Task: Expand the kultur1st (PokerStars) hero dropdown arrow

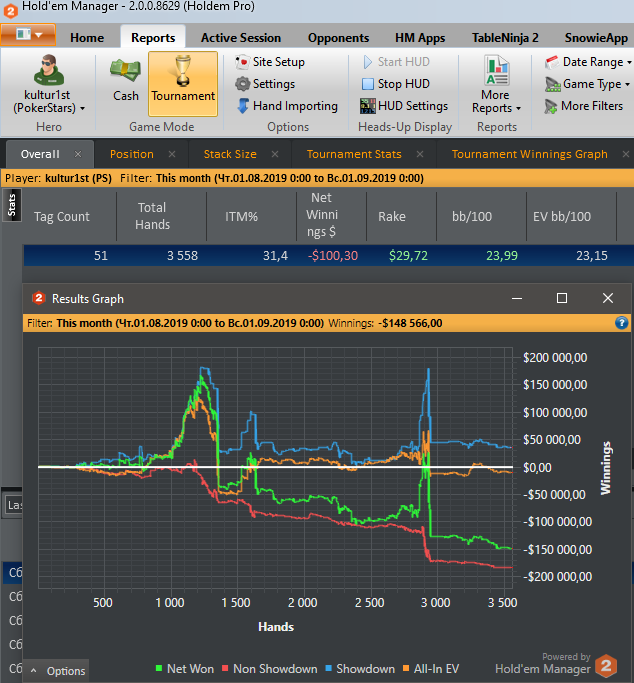Action: click(x=82, y=108)
